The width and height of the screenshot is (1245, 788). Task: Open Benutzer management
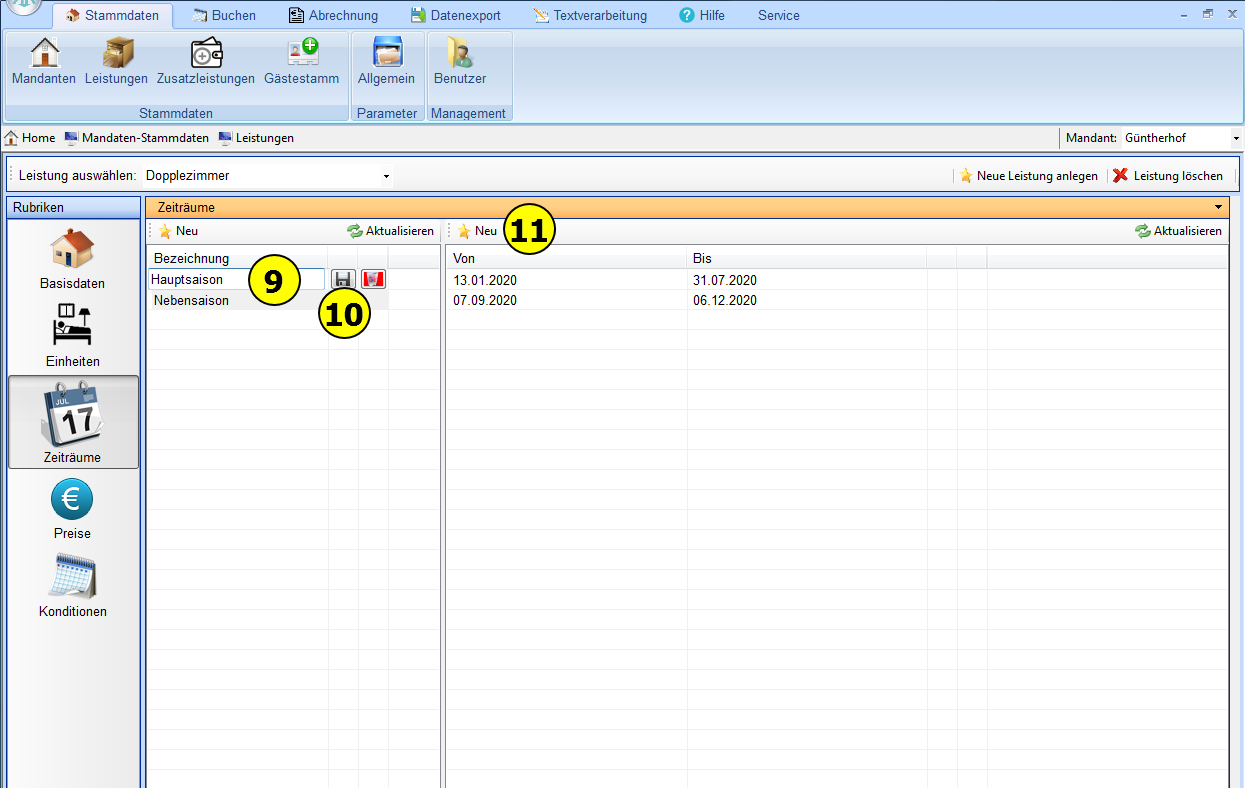460,60
